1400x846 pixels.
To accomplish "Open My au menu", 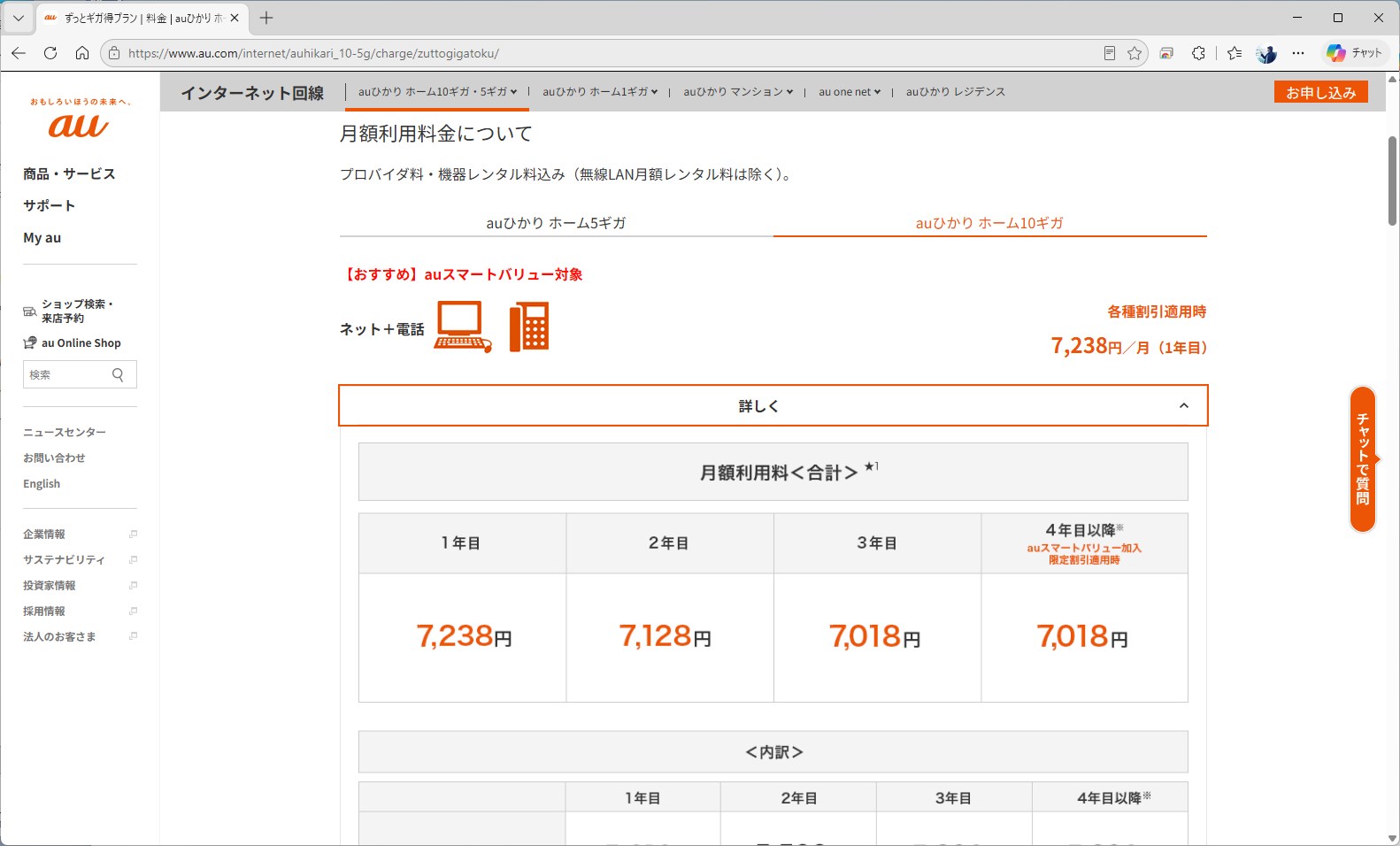I will tap(42, 237).
